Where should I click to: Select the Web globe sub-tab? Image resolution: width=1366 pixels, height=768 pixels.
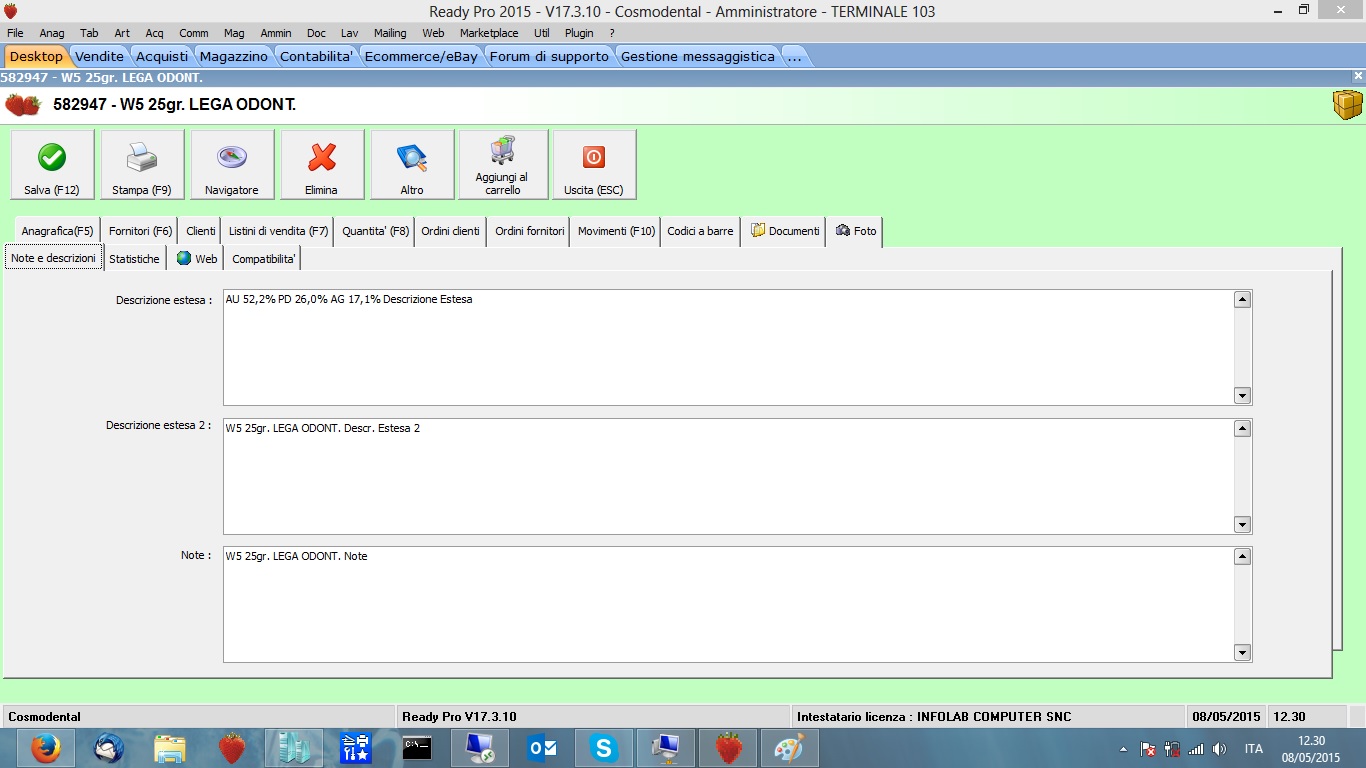(x=196, y=258)
